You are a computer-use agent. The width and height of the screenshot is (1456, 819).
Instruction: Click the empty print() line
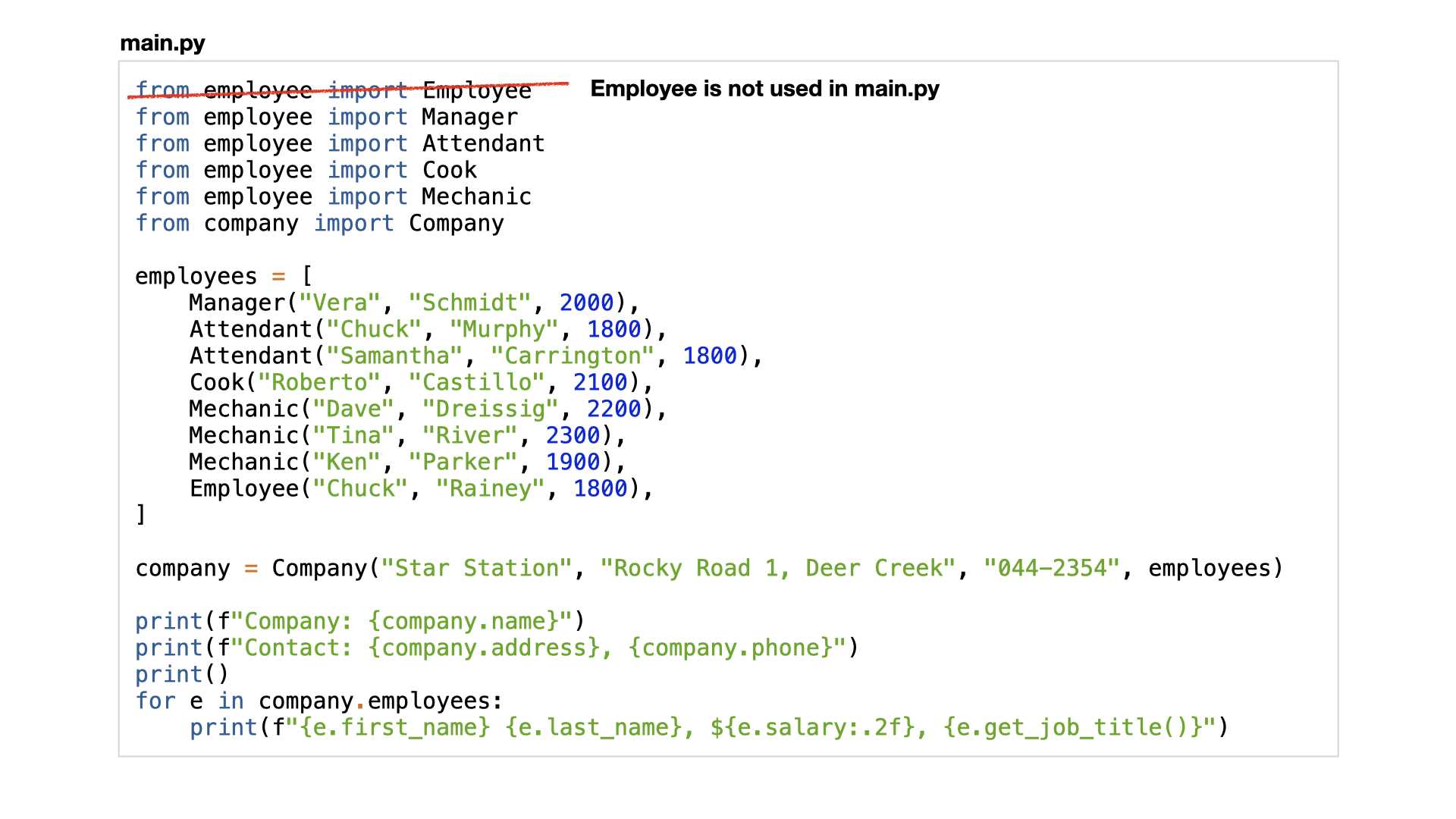pos(182,674)
